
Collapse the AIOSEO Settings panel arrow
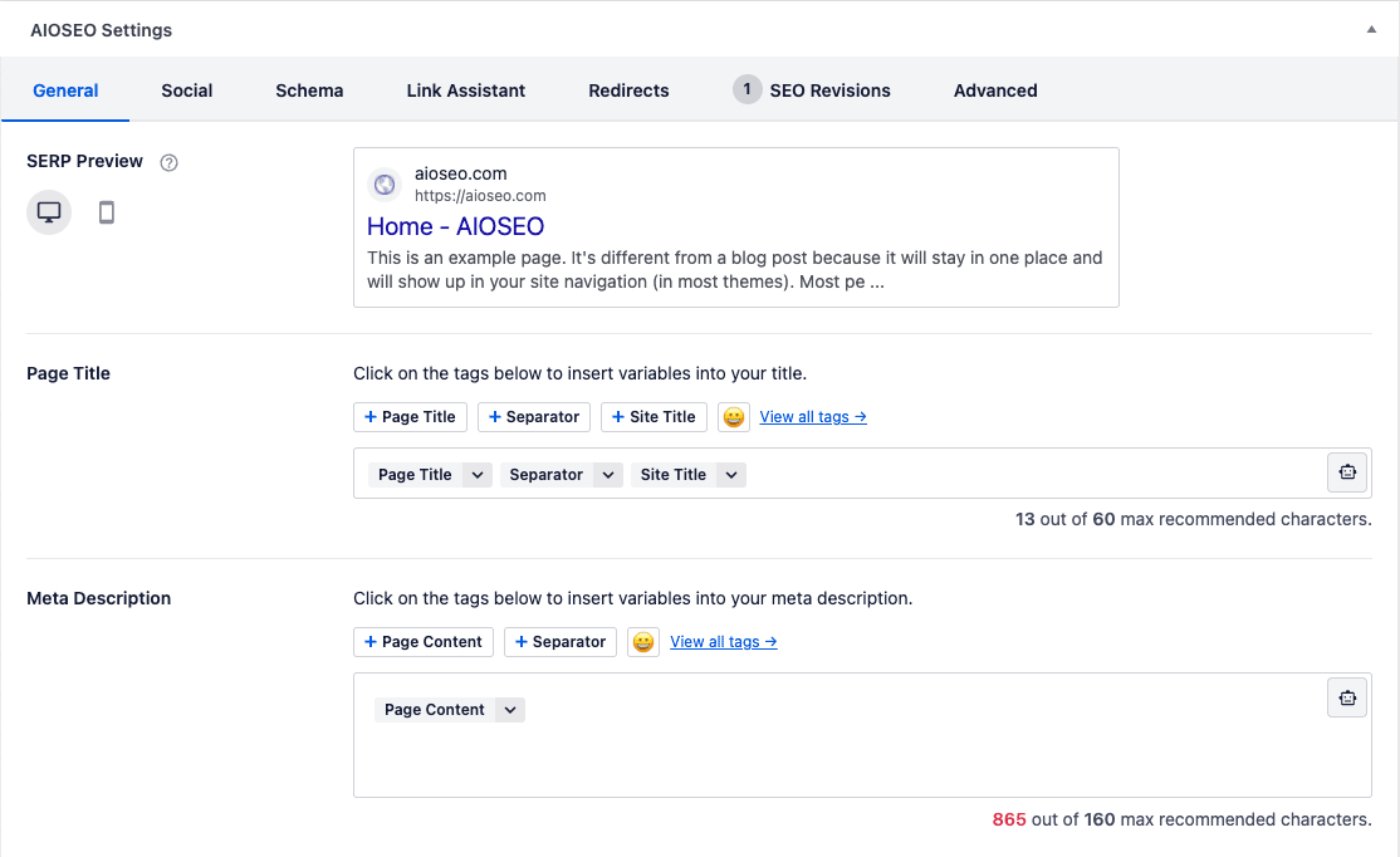click(x=1371, y=30)
